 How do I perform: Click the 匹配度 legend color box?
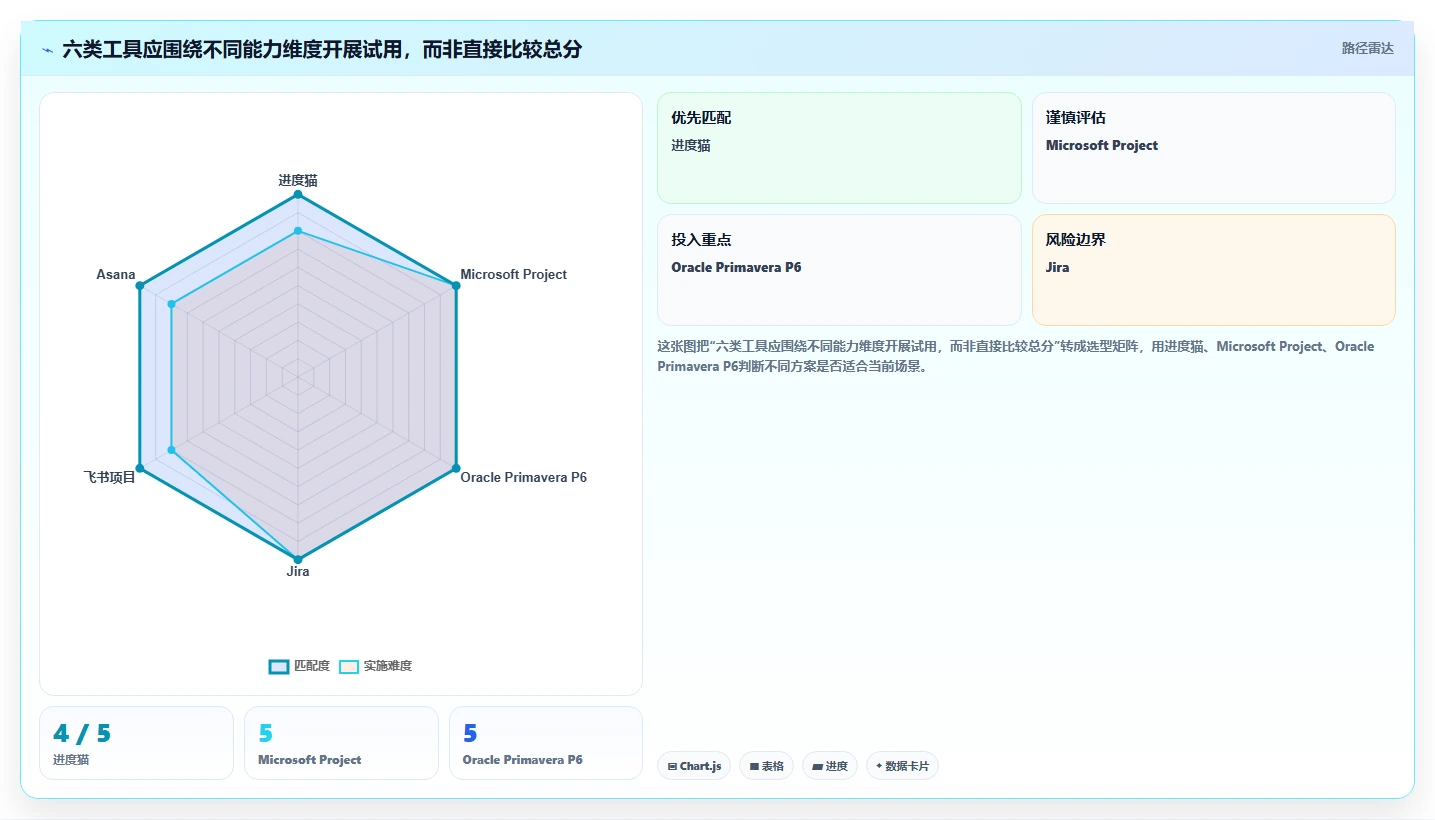click(x=279, y=667)
